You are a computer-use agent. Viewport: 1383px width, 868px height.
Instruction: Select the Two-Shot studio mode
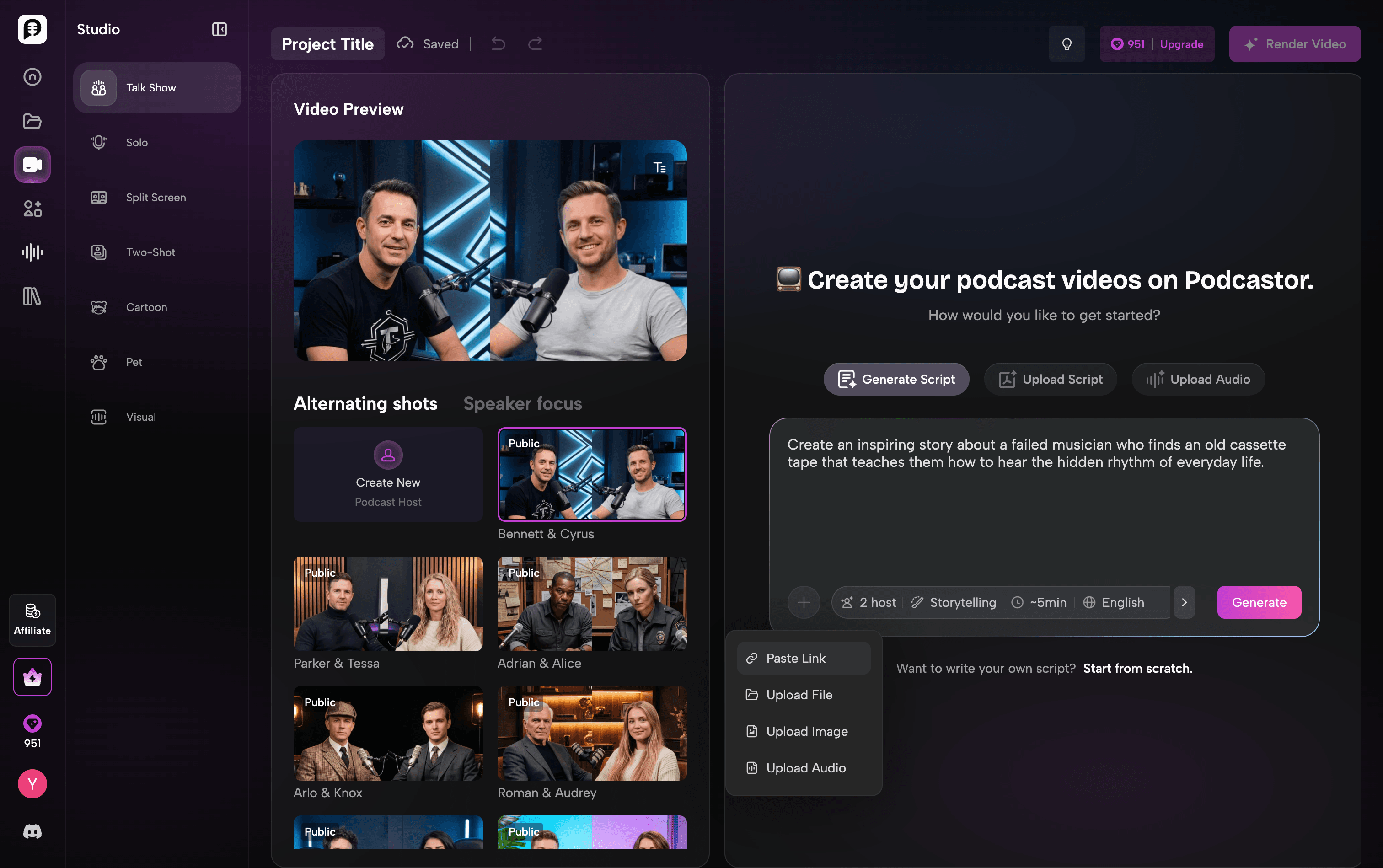157,252
